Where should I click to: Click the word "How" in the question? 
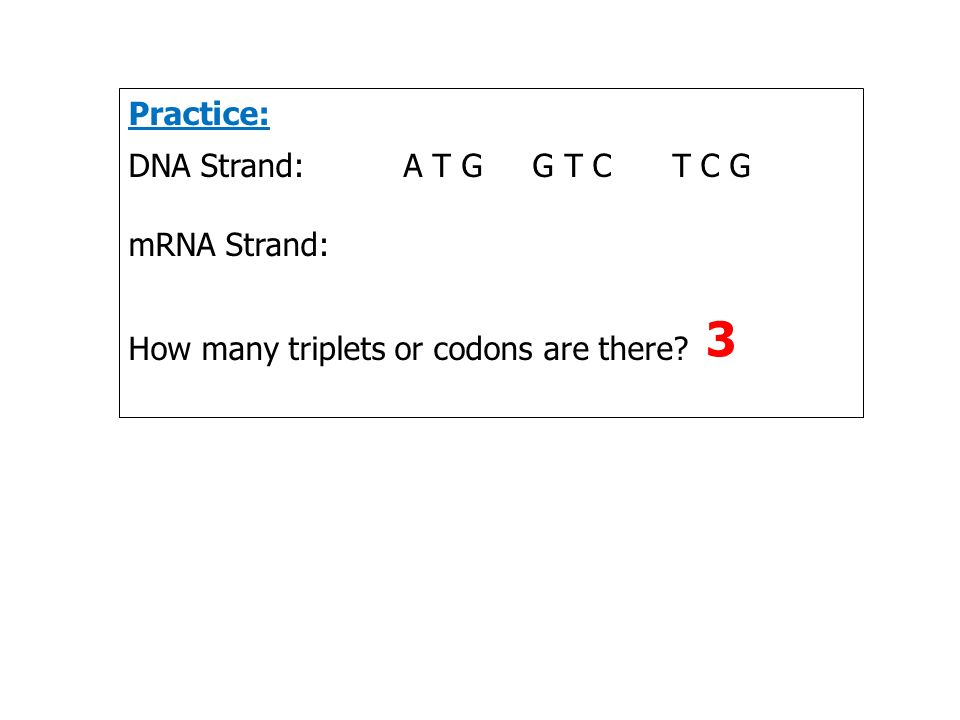click(x=159, y=349)
